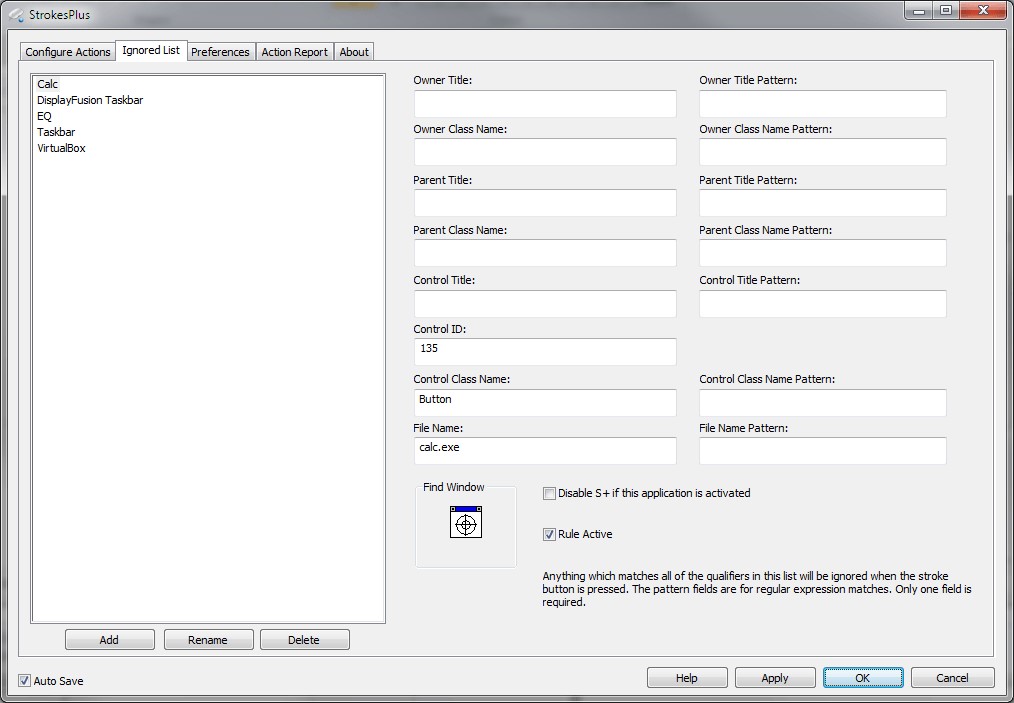This screenshot has width=1014, height=703.
Task: Go to the About tab
Action: click(x=354, y=52)
